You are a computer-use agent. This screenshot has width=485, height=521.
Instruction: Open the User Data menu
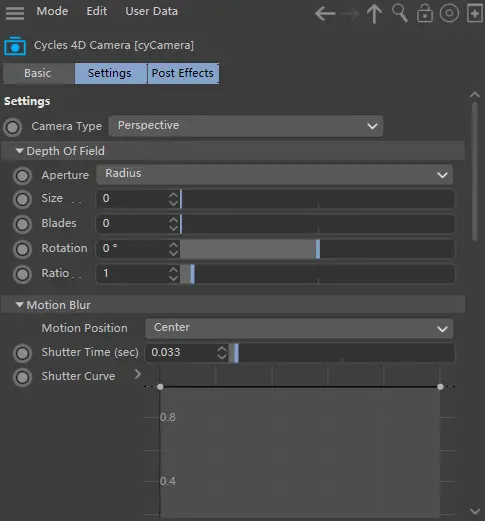[152, 11]
